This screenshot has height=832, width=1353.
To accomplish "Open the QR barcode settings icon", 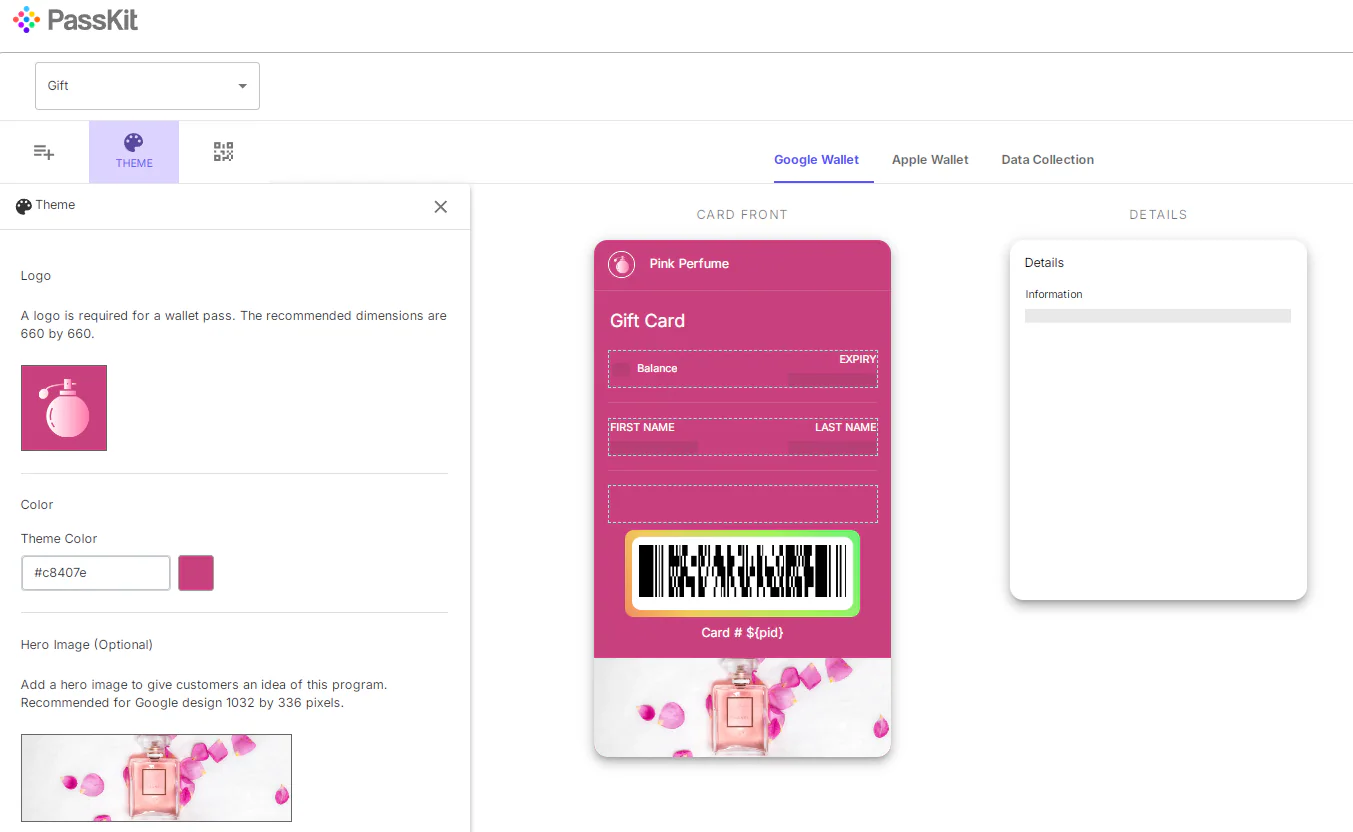I will pos(223,152).
